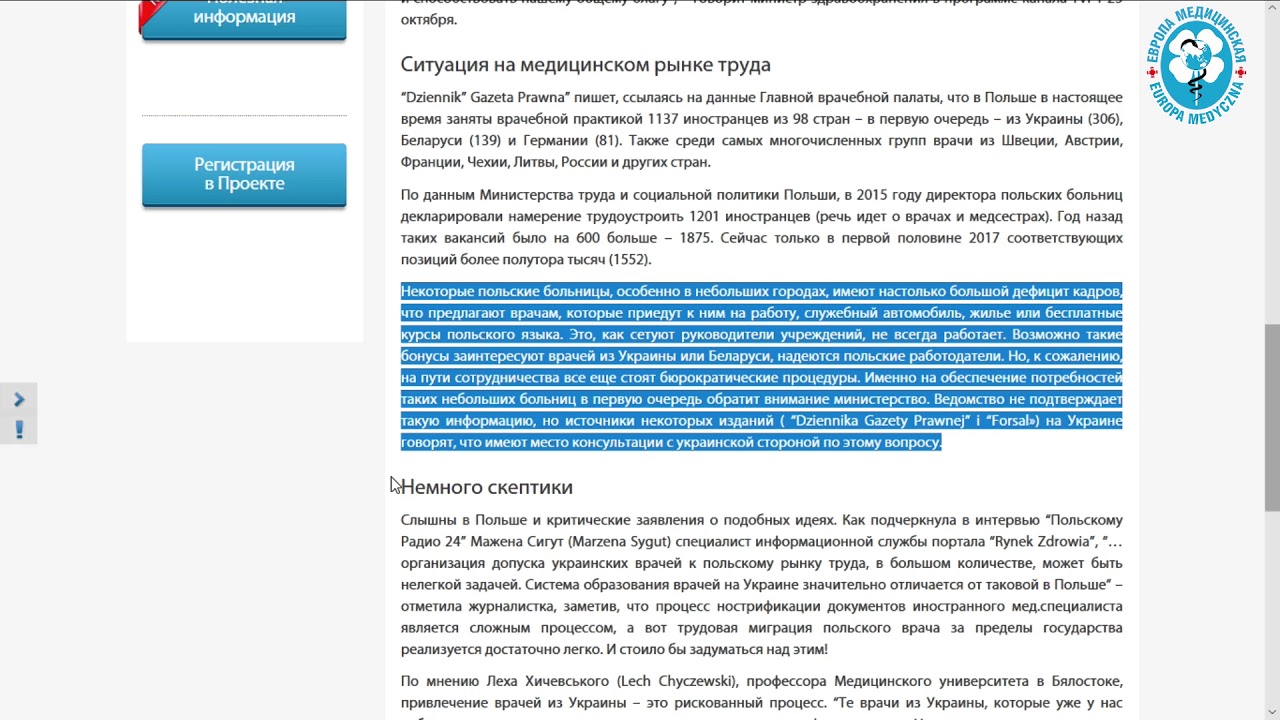Open Регистрация в Проекте button
This screenshot has width=1280, height=720.
pyautogui.click(x=244, y=174)
